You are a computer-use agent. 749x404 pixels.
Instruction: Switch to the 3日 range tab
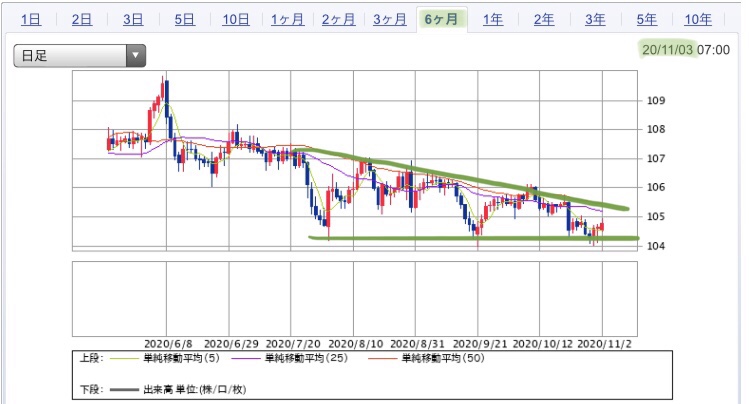[x=133, y=20]
